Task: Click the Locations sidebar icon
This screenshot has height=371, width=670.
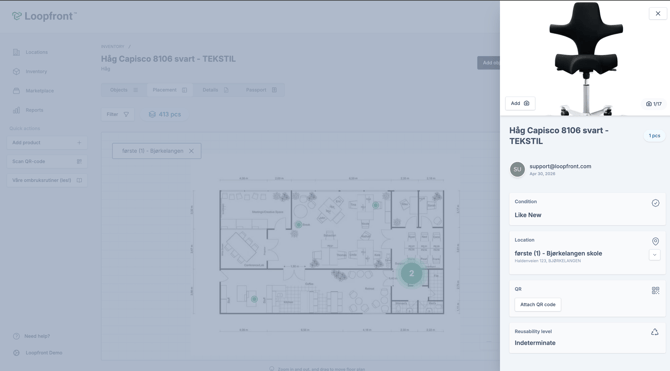Action: (16, 52)
